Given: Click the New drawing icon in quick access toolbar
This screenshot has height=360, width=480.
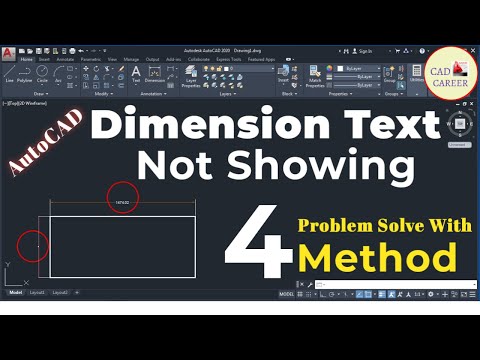Looking at the screenshot, I should click(22, 51).
